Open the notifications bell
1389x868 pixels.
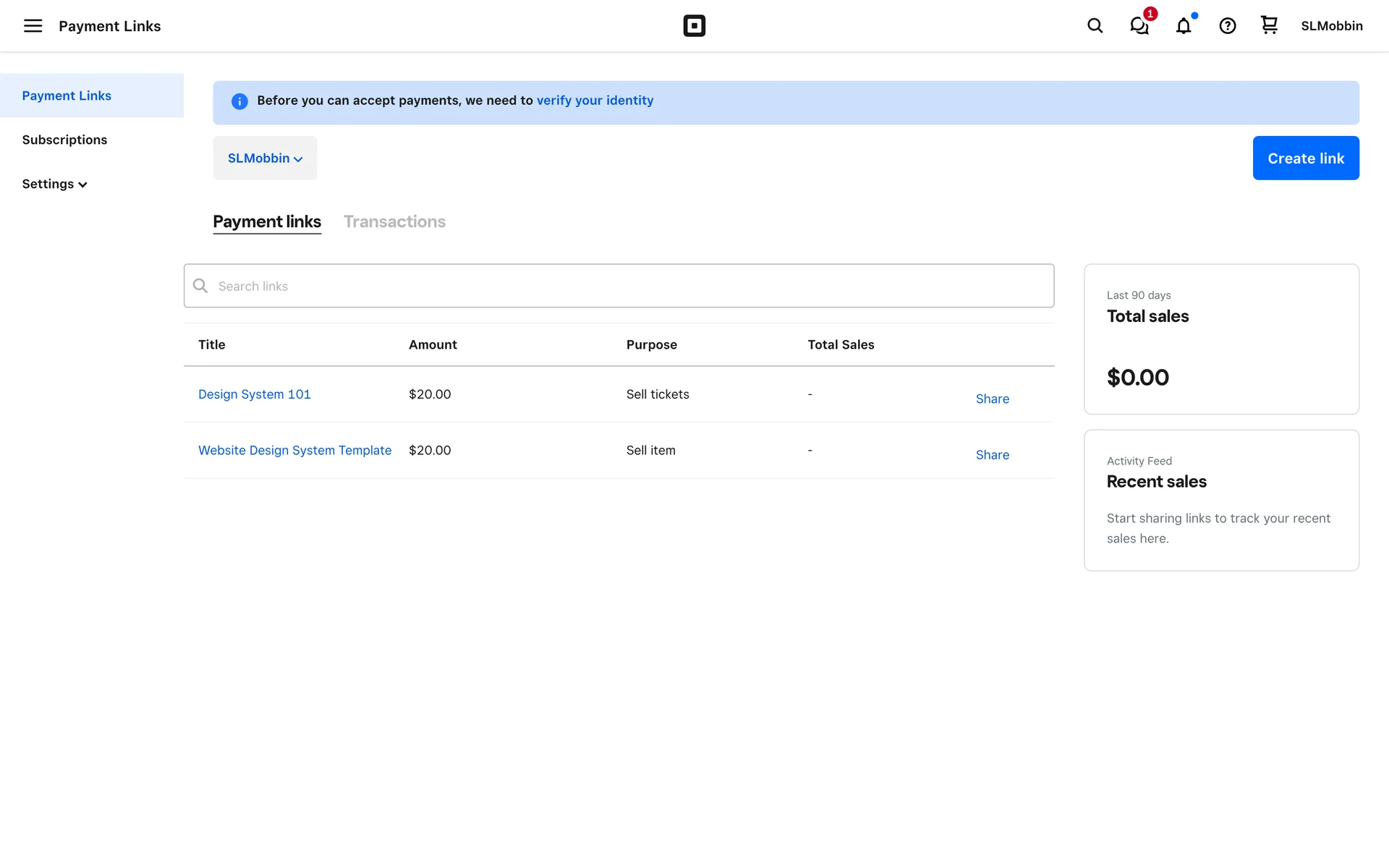[1183, 26]
